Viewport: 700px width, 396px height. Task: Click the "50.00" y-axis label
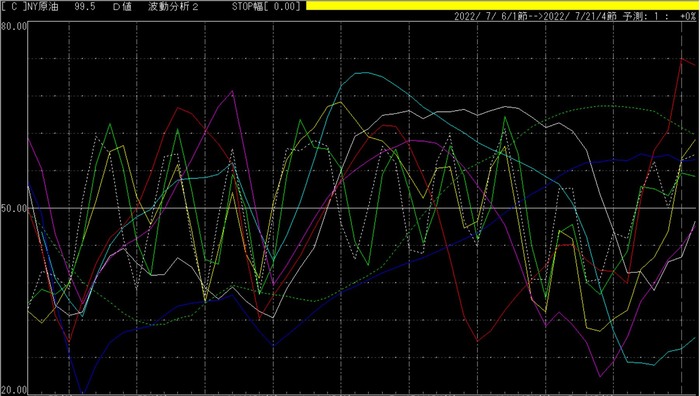(x=14, y=208)
